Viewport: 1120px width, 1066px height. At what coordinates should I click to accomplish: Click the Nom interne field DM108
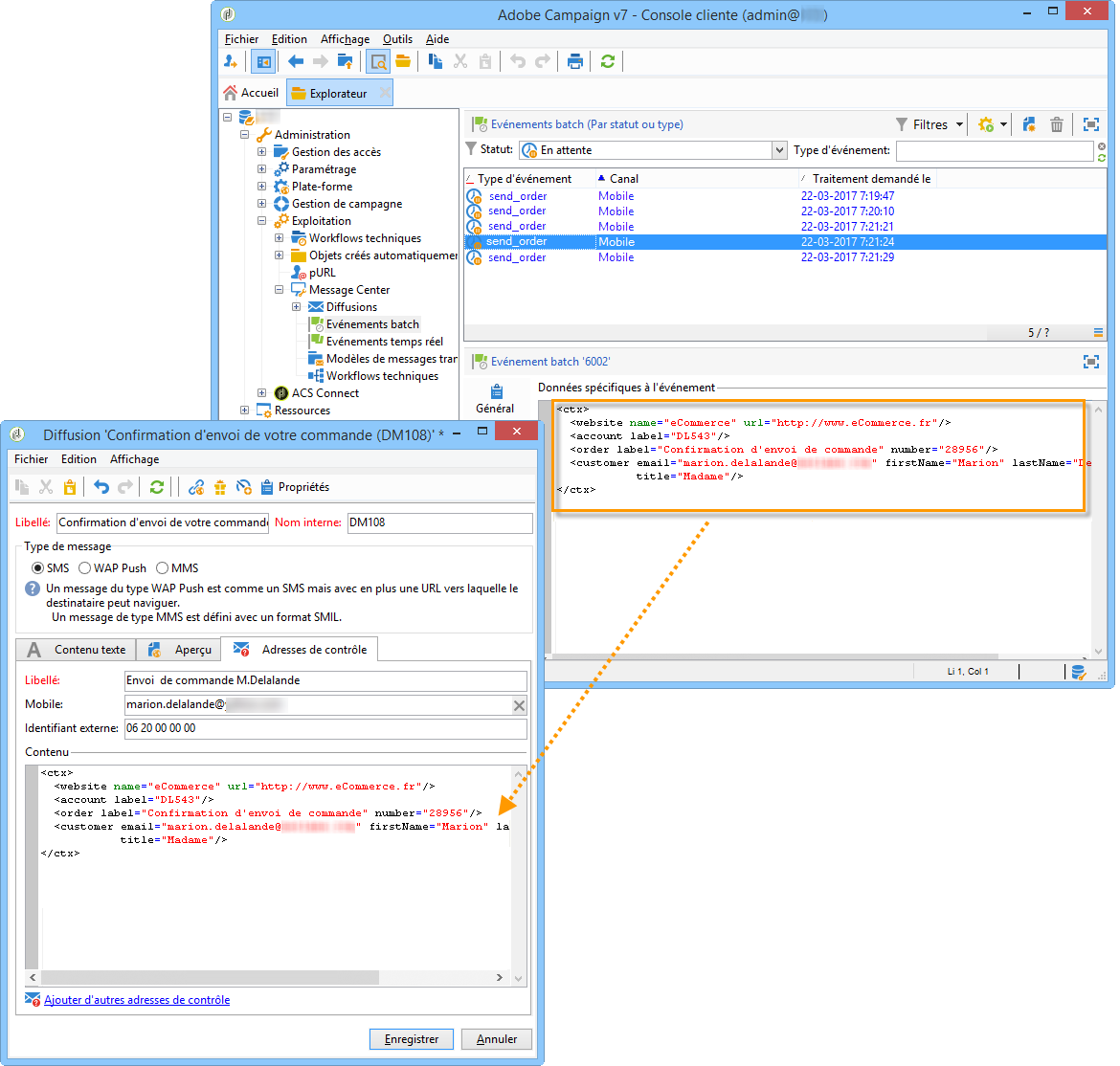click(440, 522)
